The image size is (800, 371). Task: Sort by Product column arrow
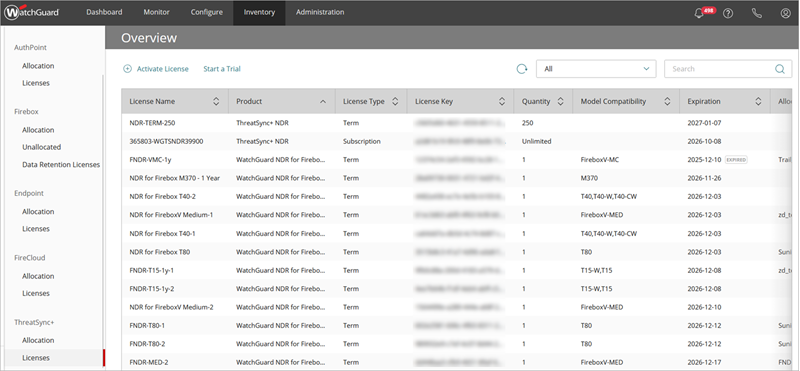tap(322, 102)
